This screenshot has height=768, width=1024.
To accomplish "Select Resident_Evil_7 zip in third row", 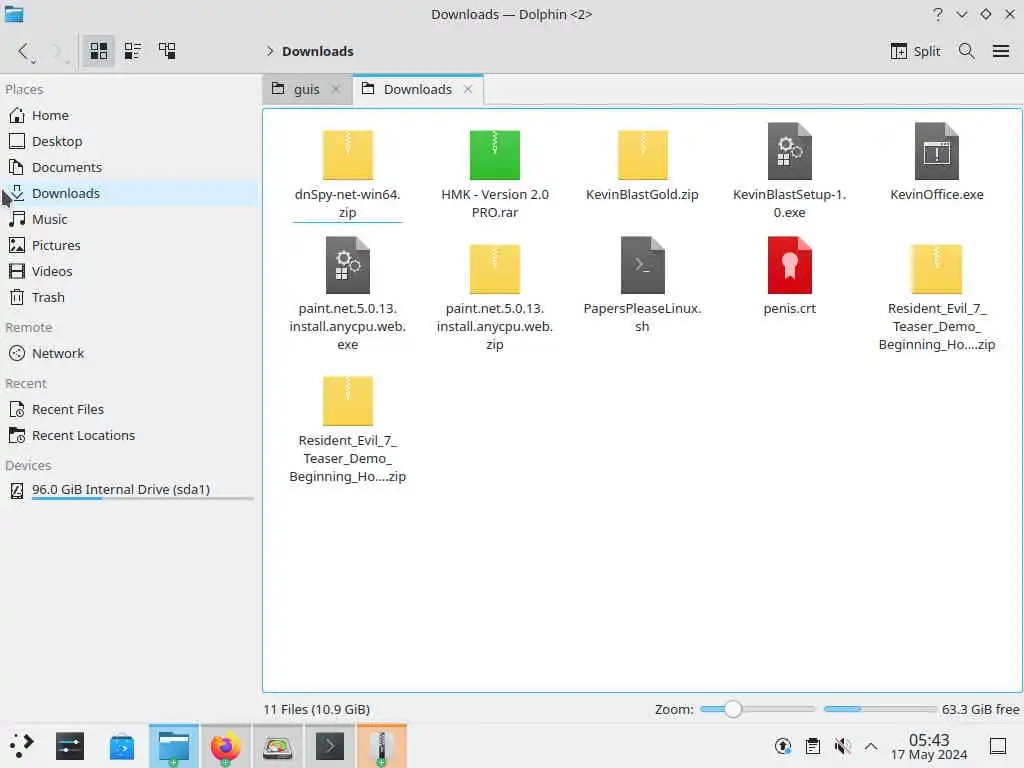I will point(347,400).
